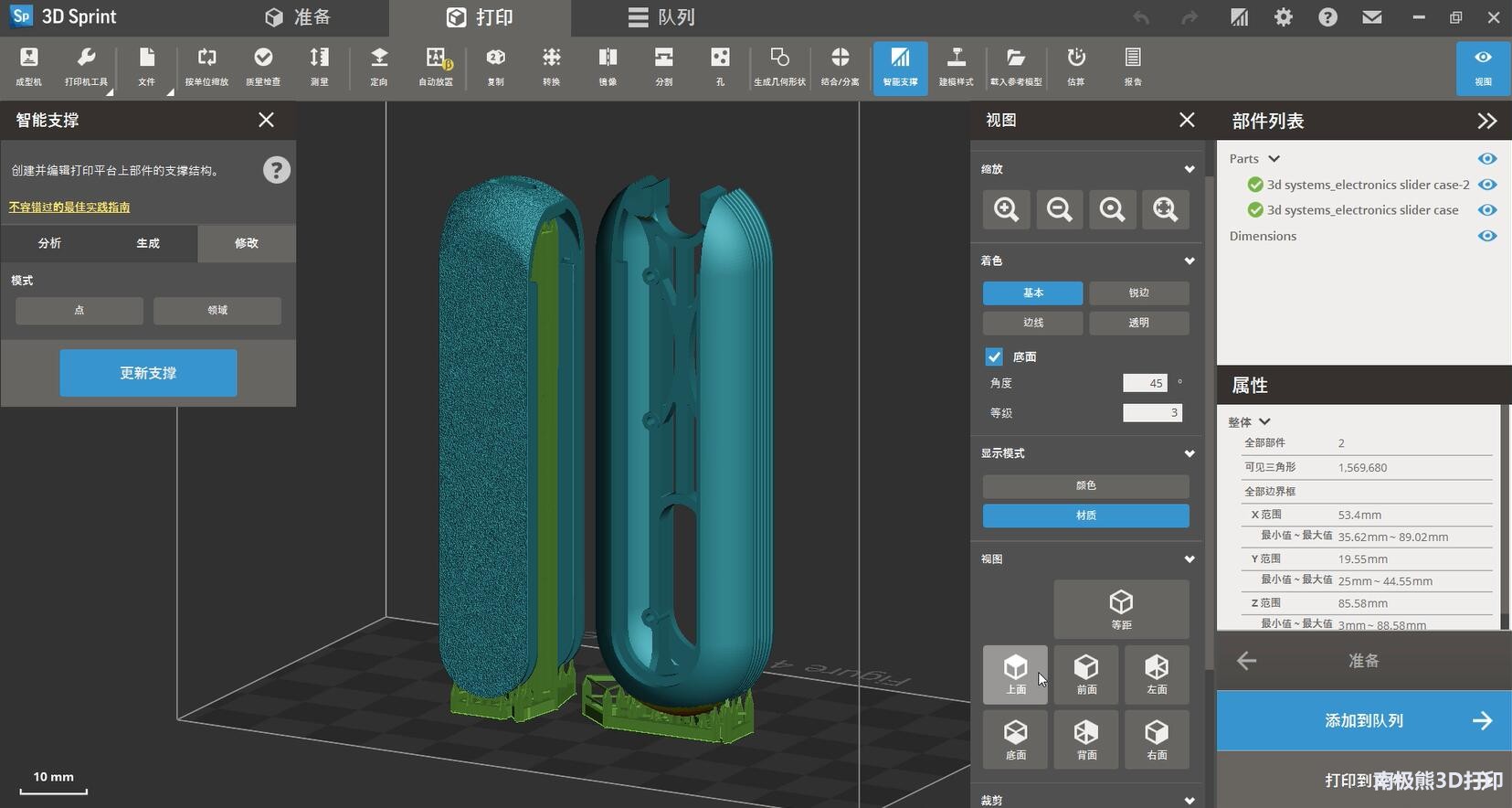Open the Auto Placement (自动放置) tool

pyautogui.click(x=436, y=67)
